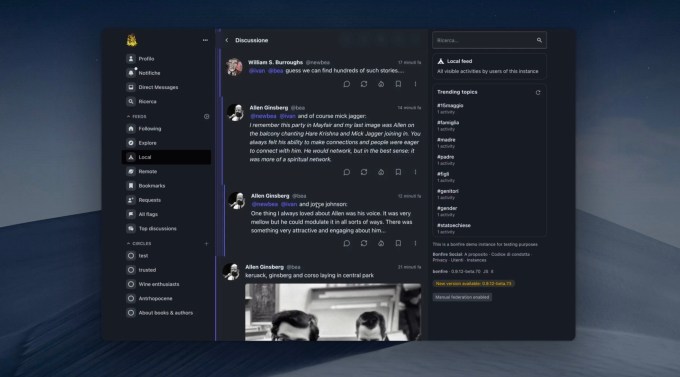The image size is (680, 377).
Task: Click William S. Burroughs's avatar
Action: (x=235, y=67)
